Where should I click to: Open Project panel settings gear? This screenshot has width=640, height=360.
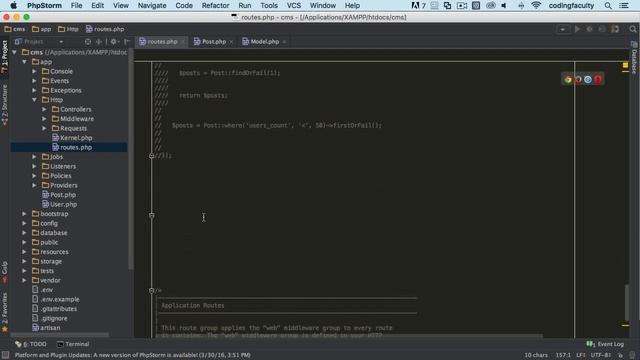(x=114, y=42)
